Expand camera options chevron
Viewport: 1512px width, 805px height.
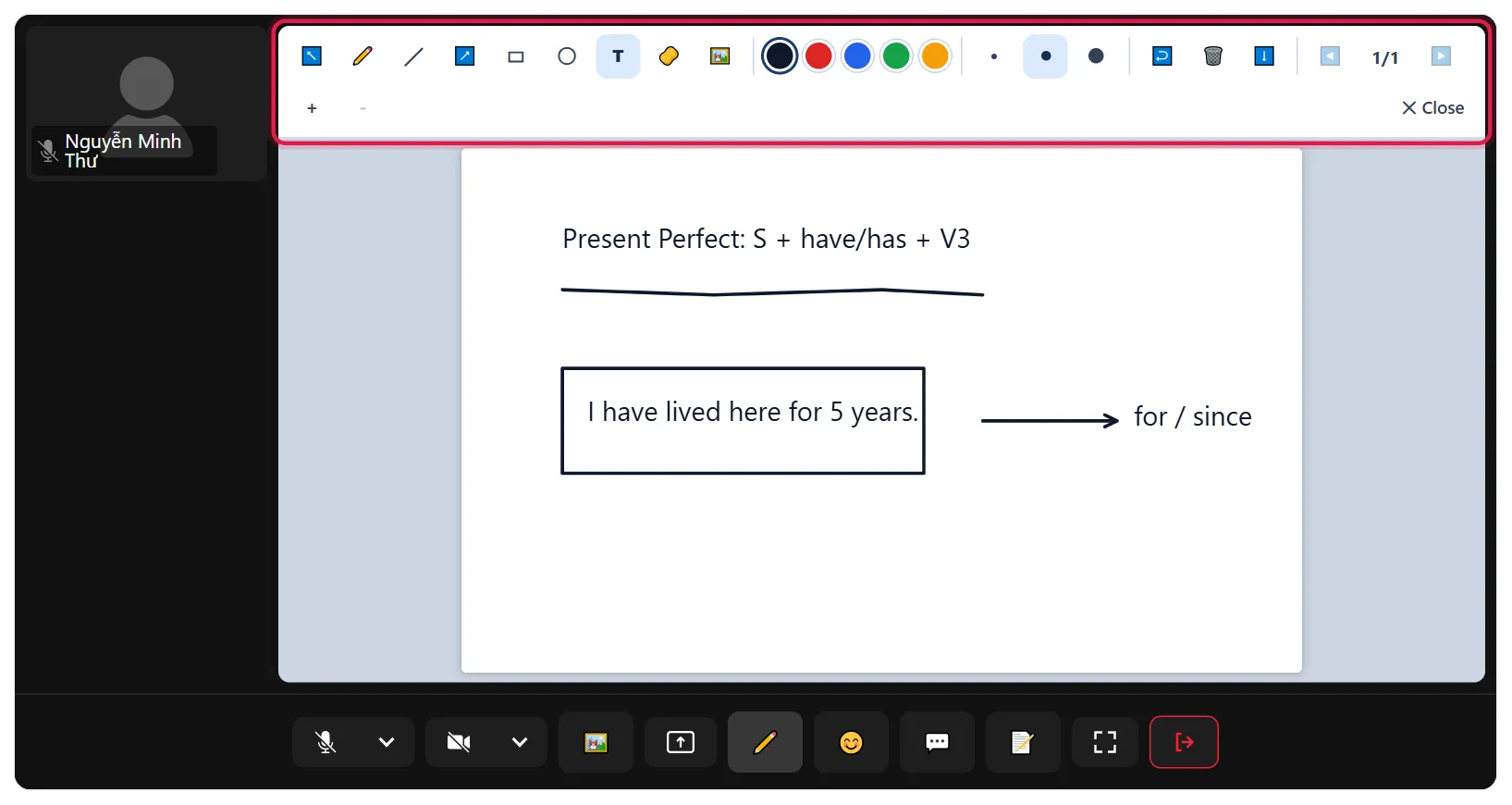point(520,742)
